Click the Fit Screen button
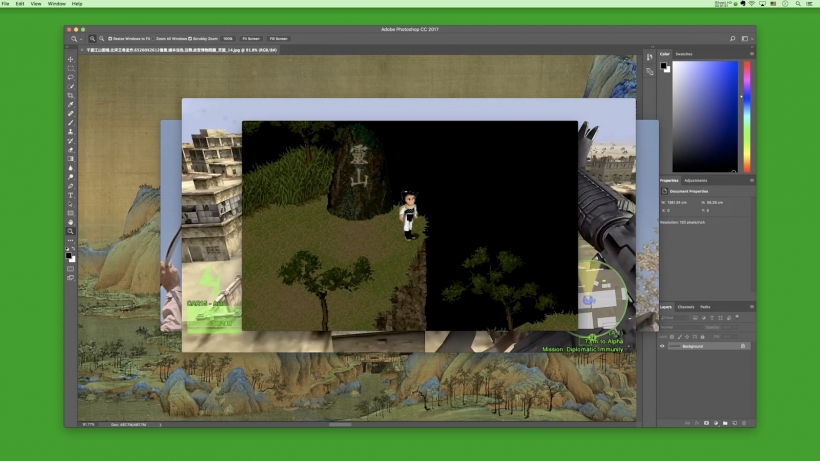 click(250, 38)
